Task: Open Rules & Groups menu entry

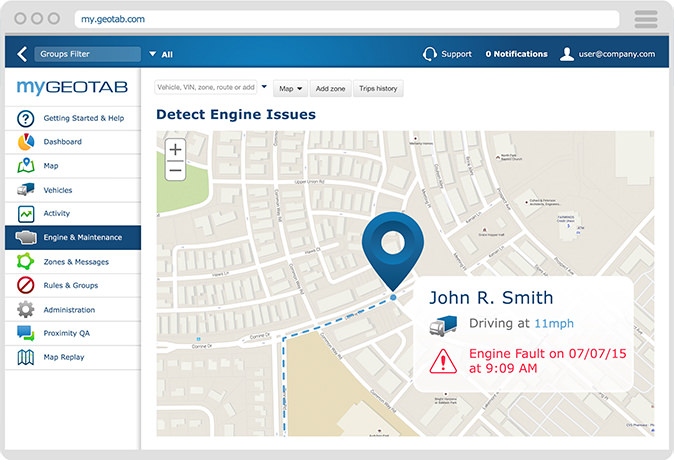Action: 73,285
